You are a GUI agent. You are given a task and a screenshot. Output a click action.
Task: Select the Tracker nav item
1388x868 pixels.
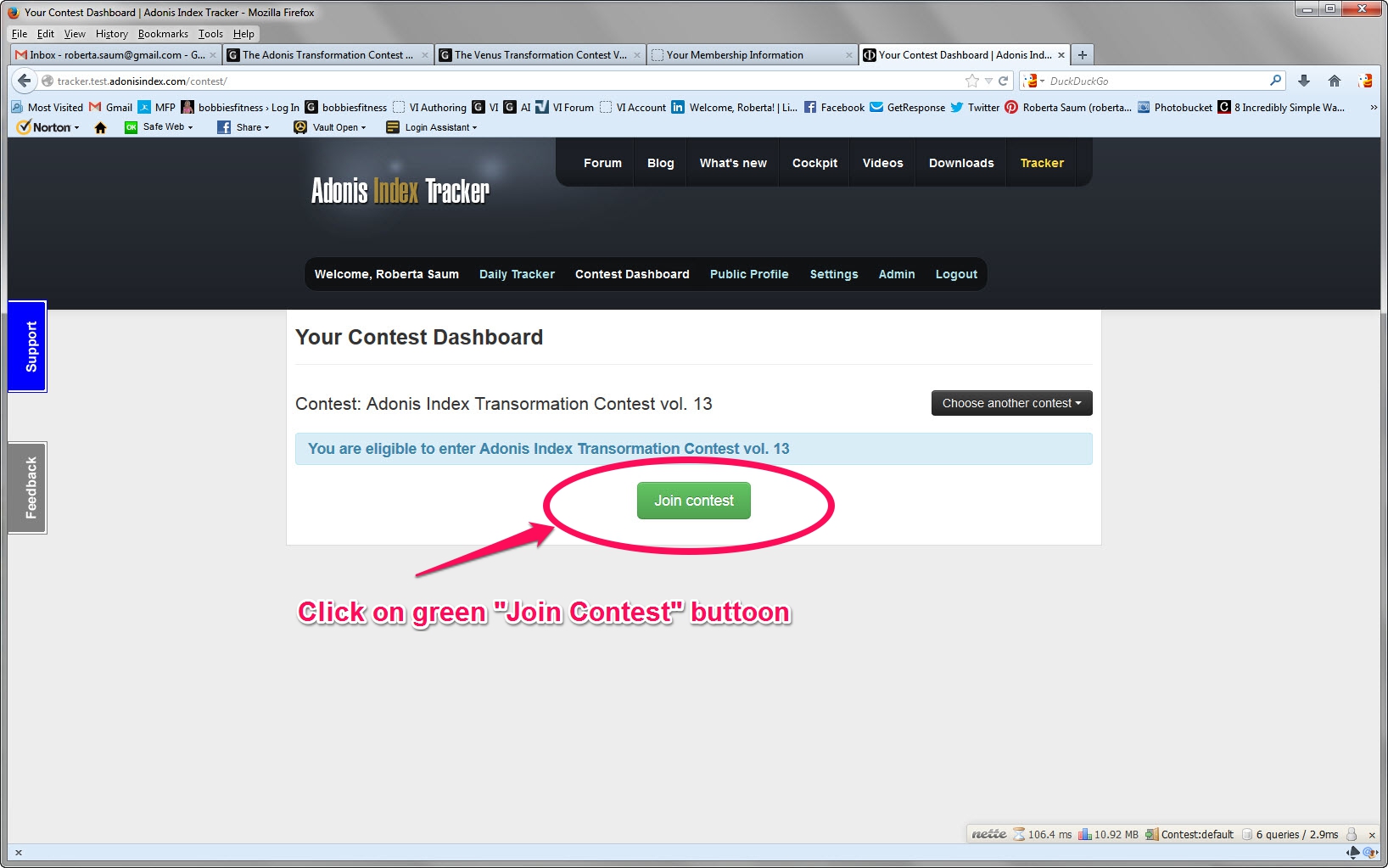[x=1042, y=163]
